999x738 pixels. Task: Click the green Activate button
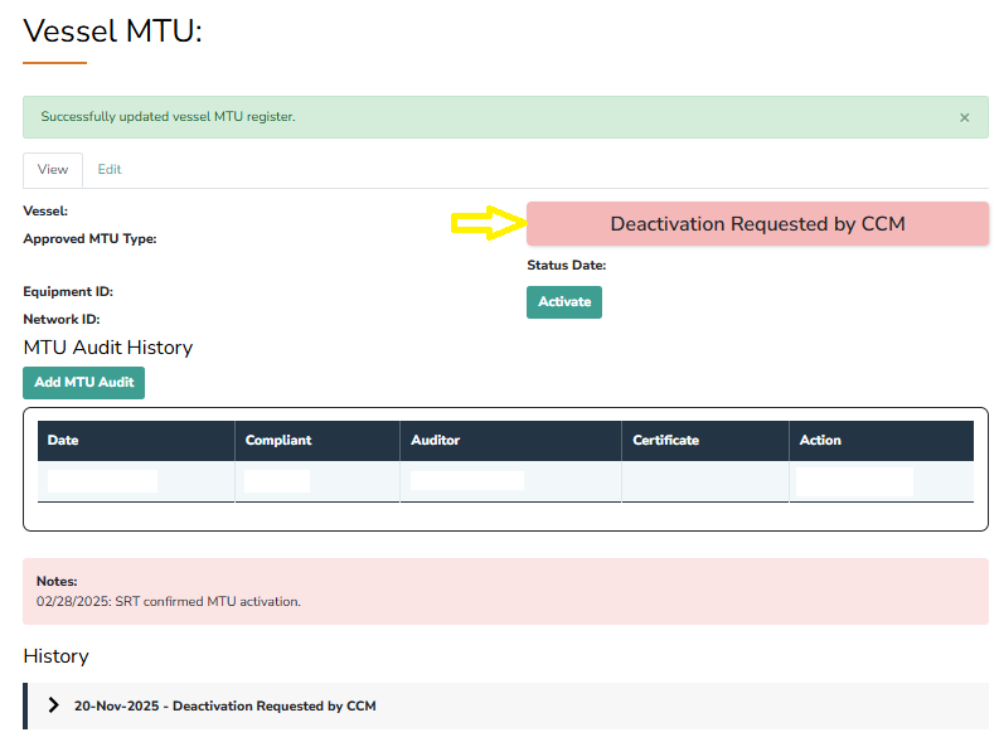[x=564, y=302]
